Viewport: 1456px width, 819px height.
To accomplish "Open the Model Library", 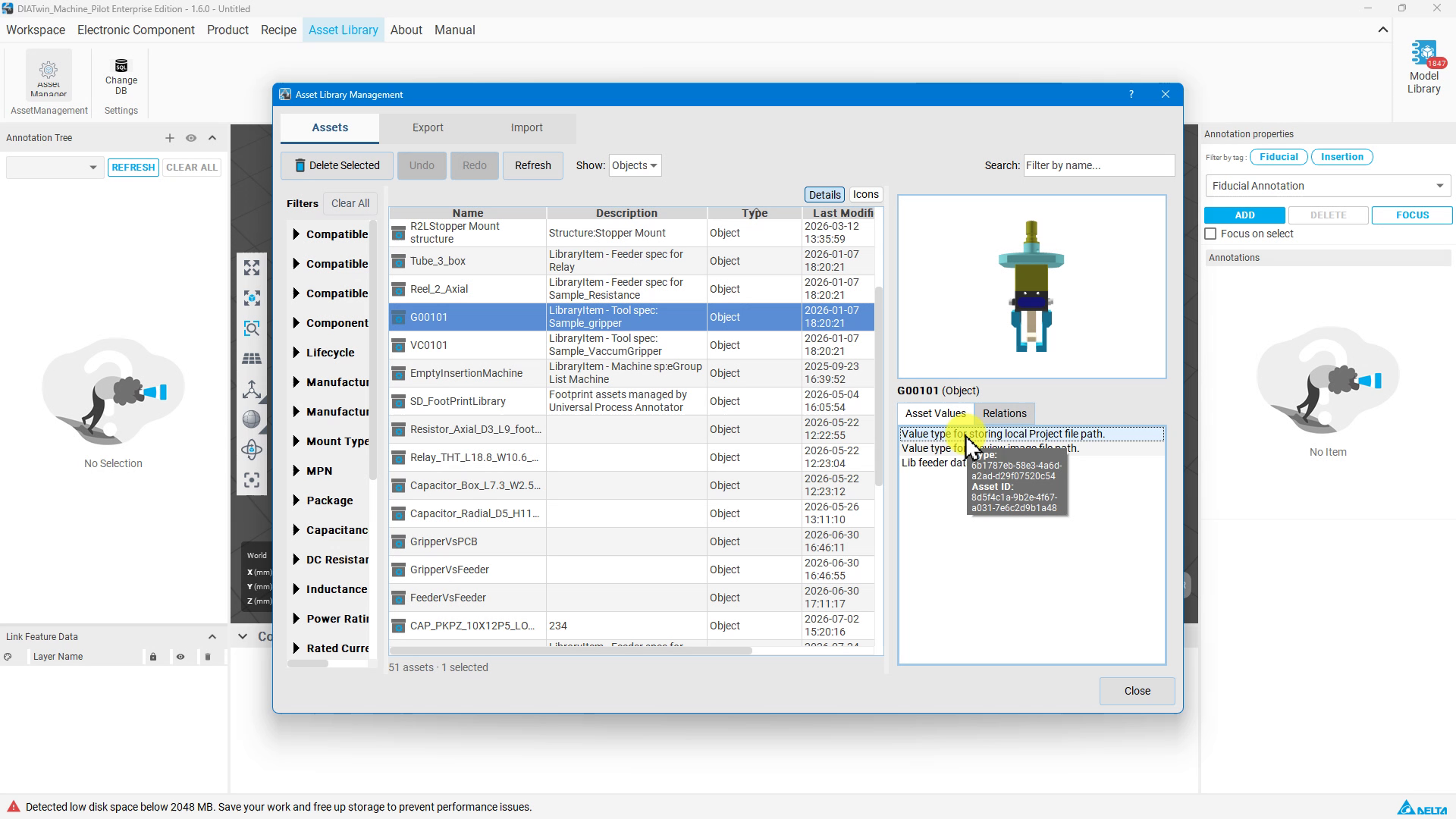I will (x=1423, y=68).
